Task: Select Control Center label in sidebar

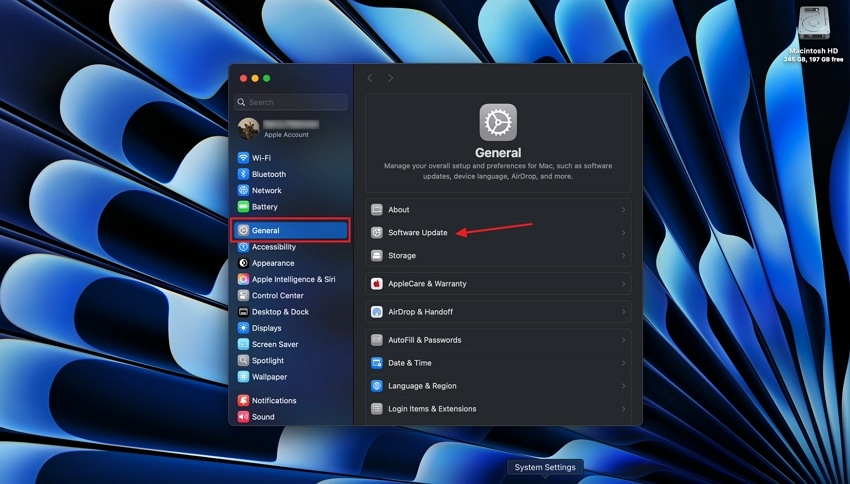Action: [x=278, y=295]
